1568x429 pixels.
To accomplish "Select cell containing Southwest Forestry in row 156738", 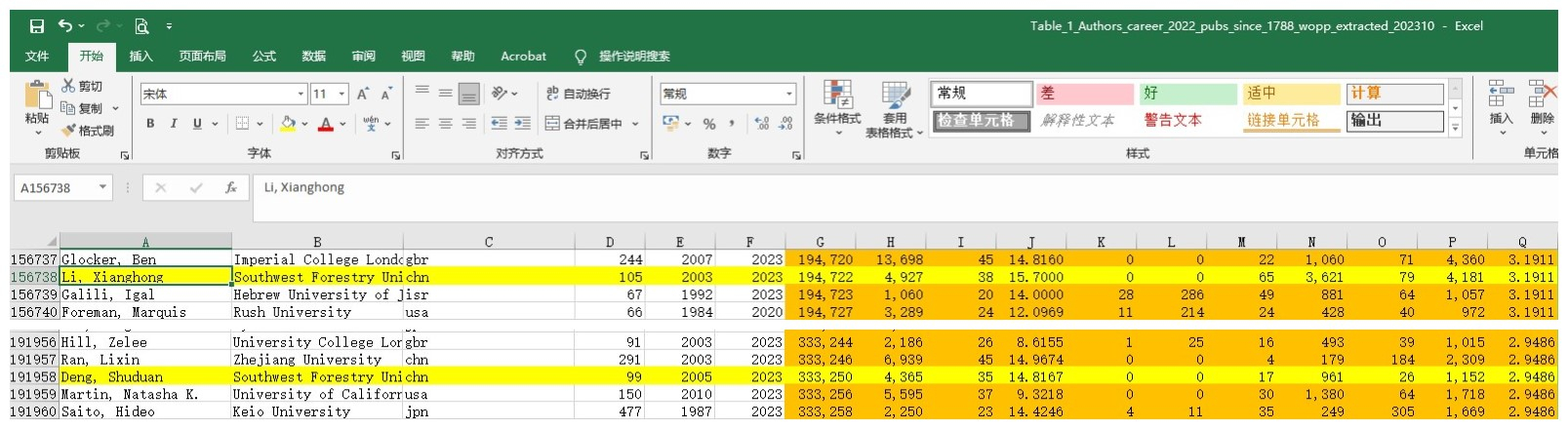I will click(x=316, y=277).
